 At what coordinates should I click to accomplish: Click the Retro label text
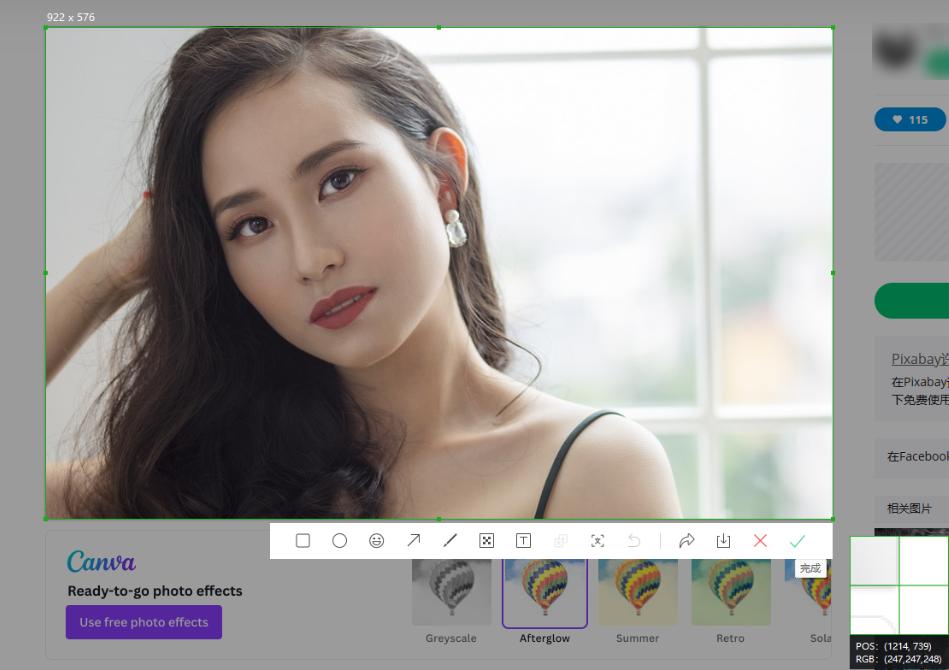(731, 638)
